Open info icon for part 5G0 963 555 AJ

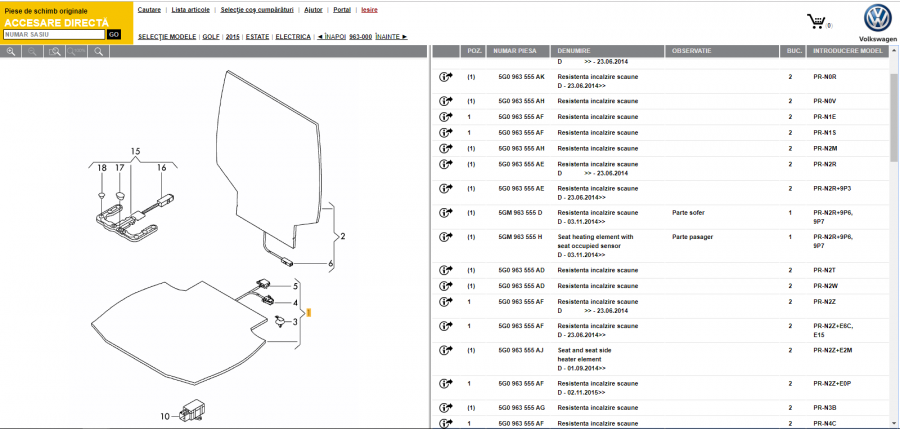[x=445, y=350]
